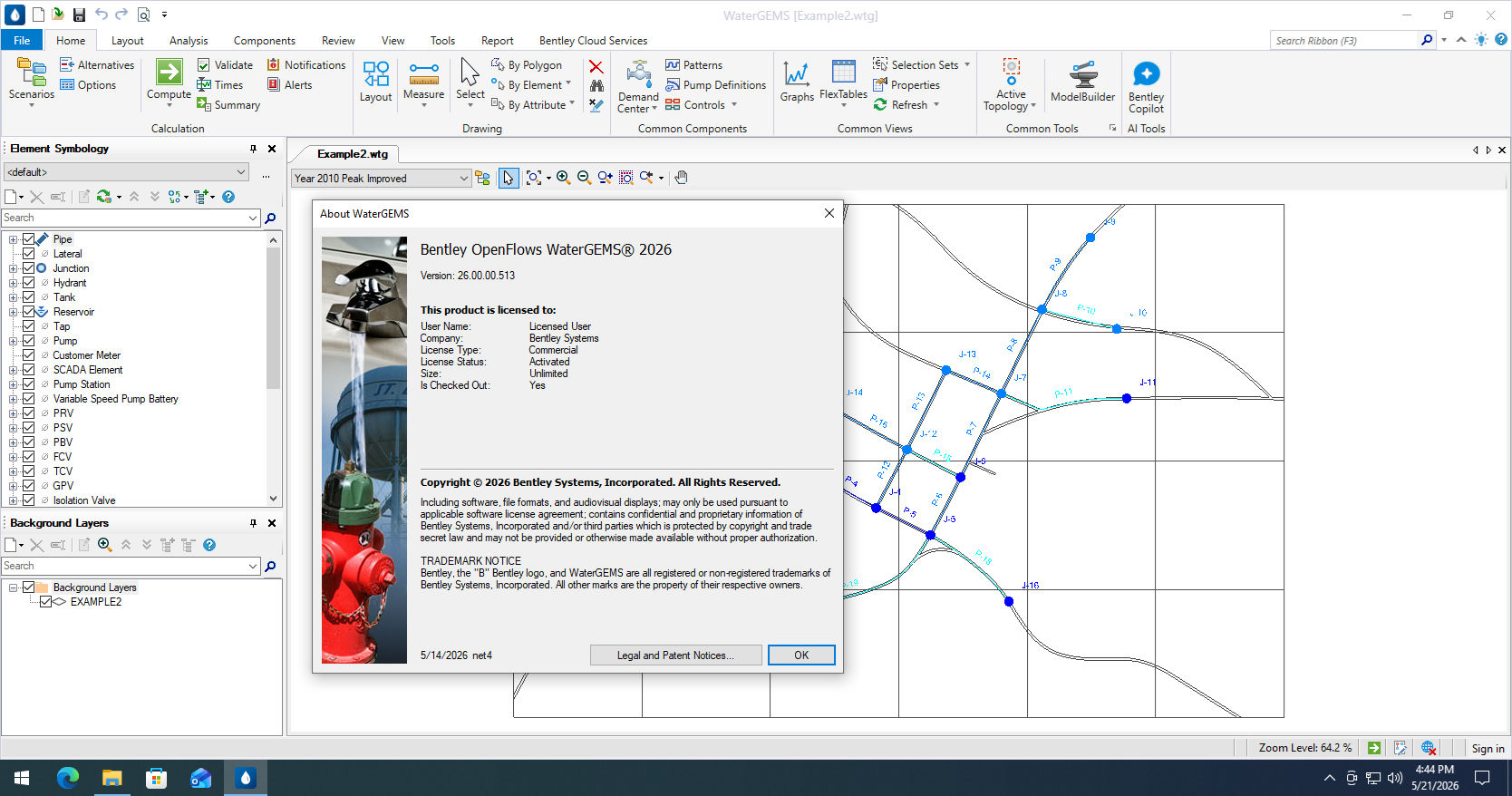Show Notifications window
This screenshot has width=1512, height=796.
tap(306, 65)
